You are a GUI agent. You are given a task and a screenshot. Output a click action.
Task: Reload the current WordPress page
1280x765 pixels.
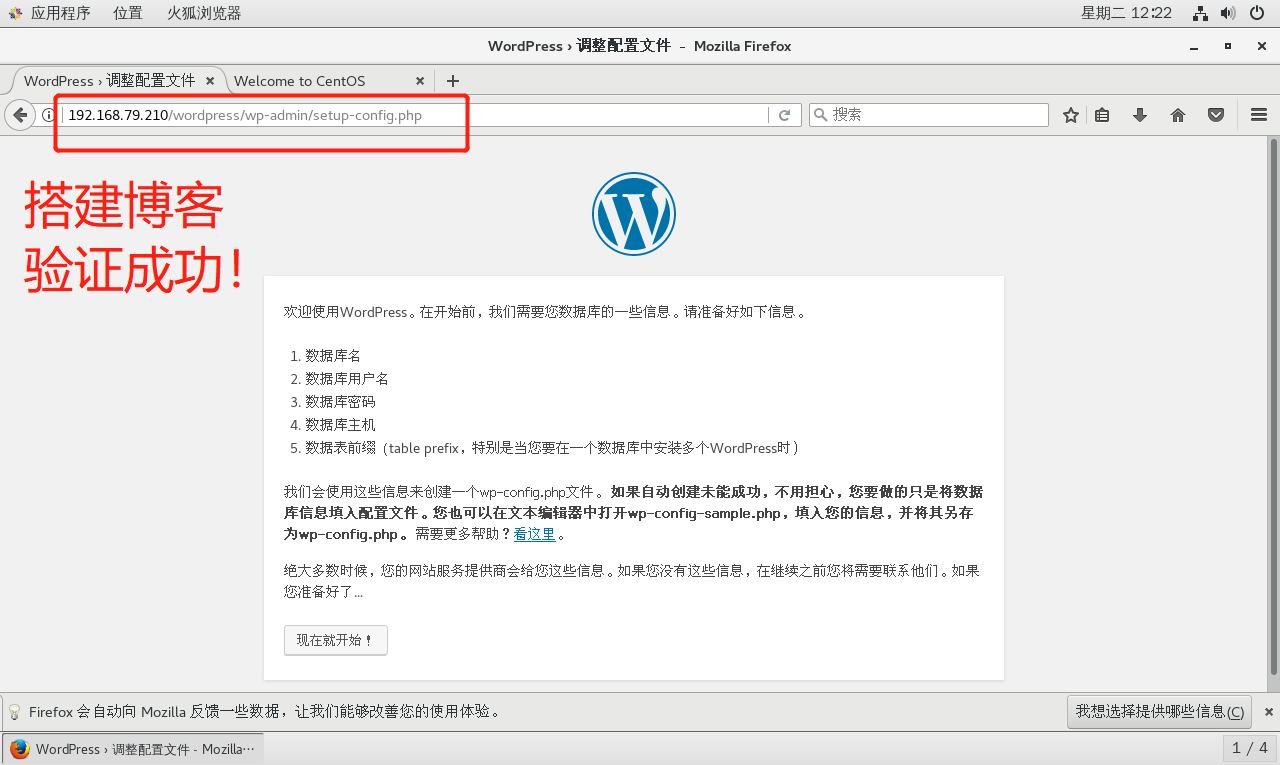785,115
